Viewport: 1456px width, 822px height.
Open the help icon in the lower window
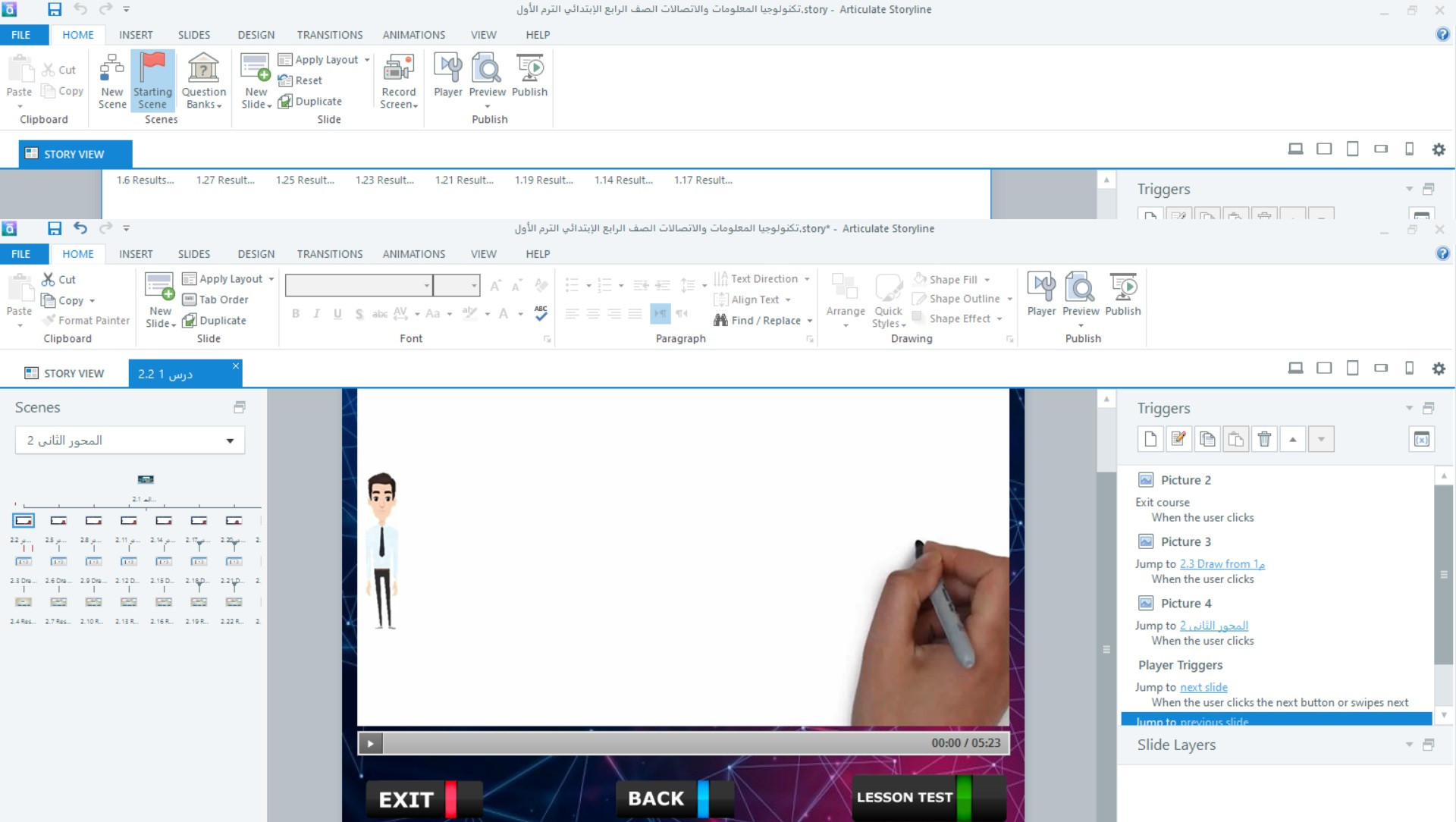coord(1442,253)
